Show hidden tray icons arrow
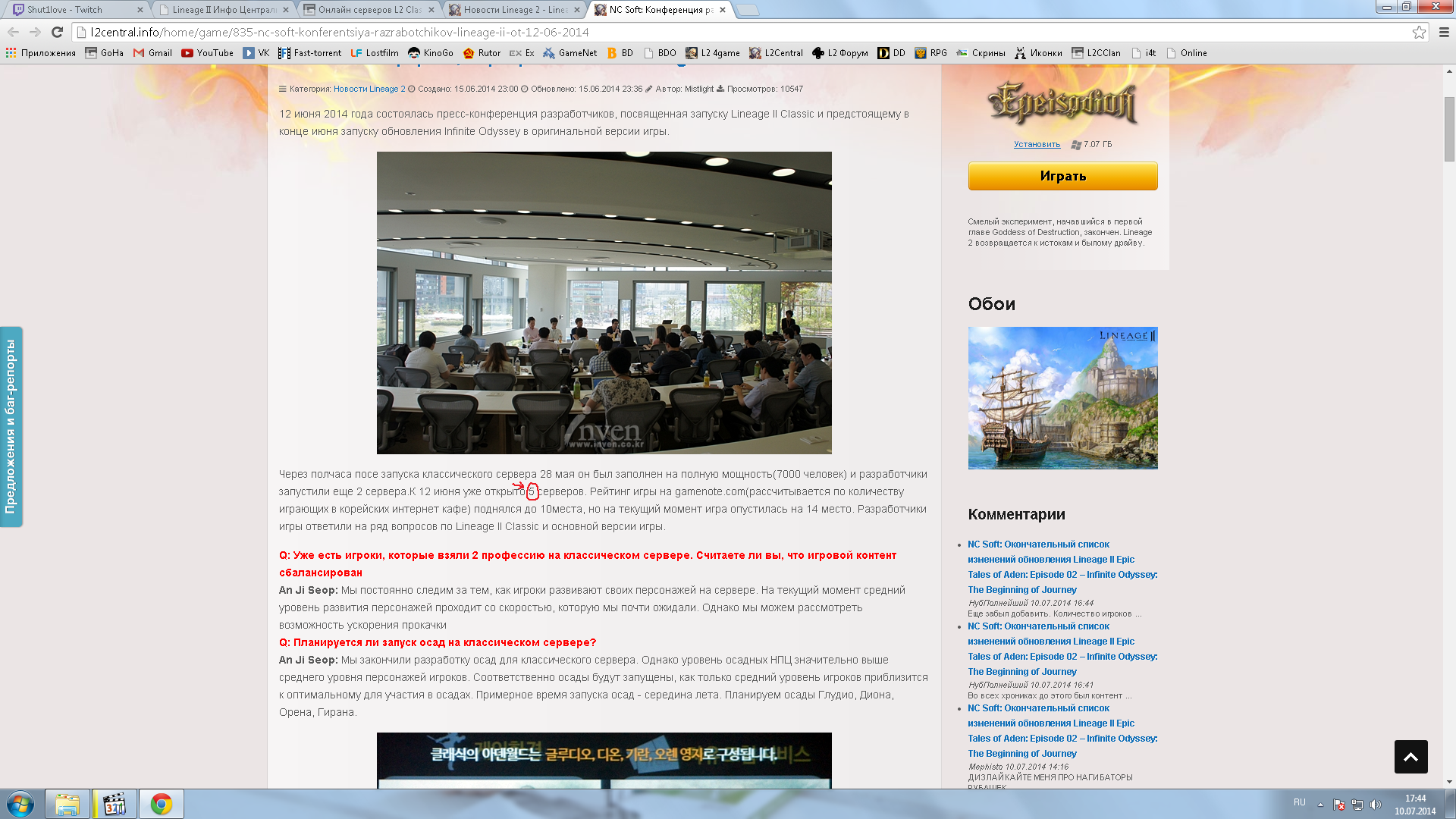This screenshot has width=1456, height=819. click(x=1320, y=805)
